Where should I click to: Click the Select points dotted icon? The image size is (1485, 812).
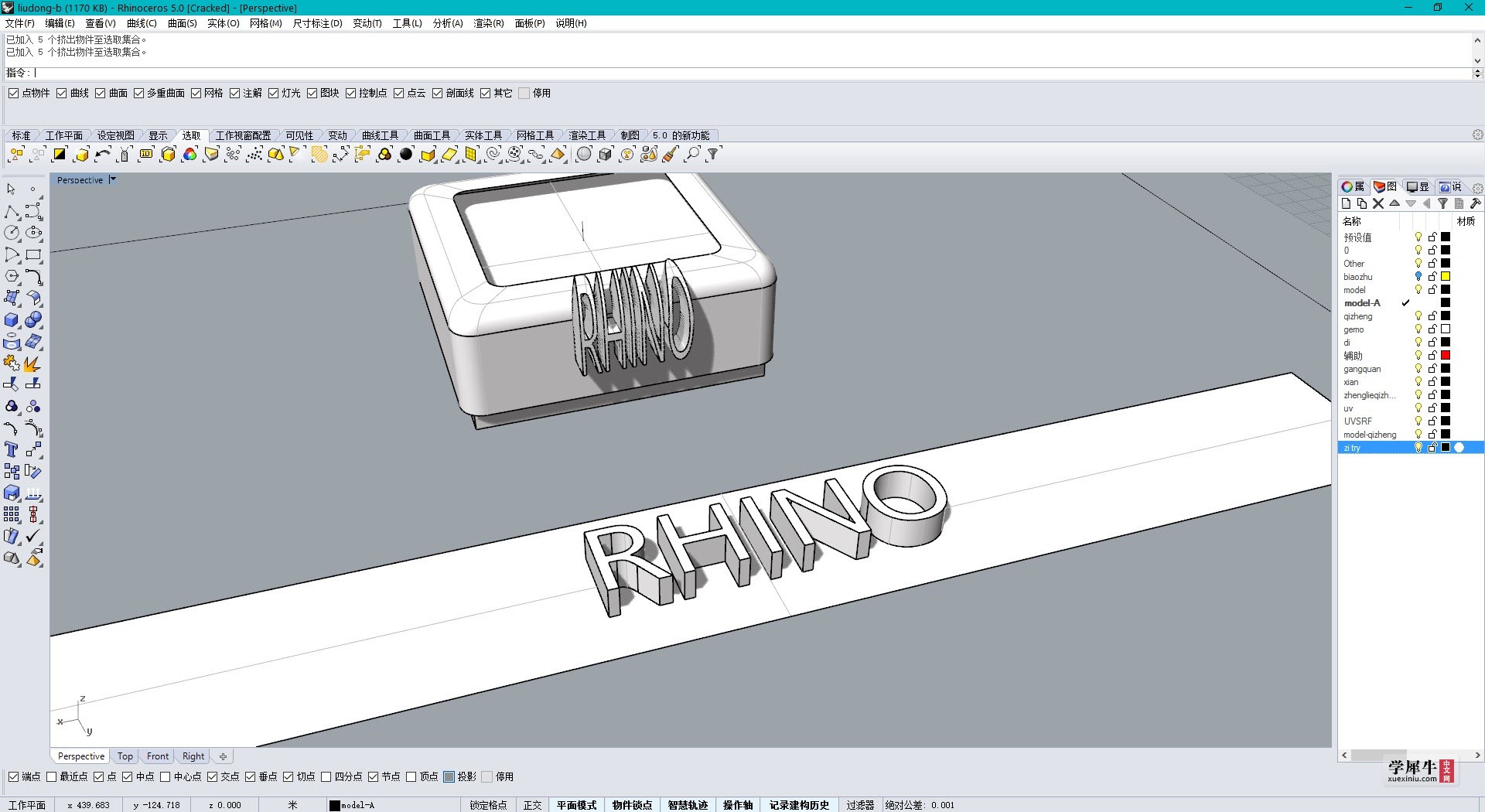[254, 155]
